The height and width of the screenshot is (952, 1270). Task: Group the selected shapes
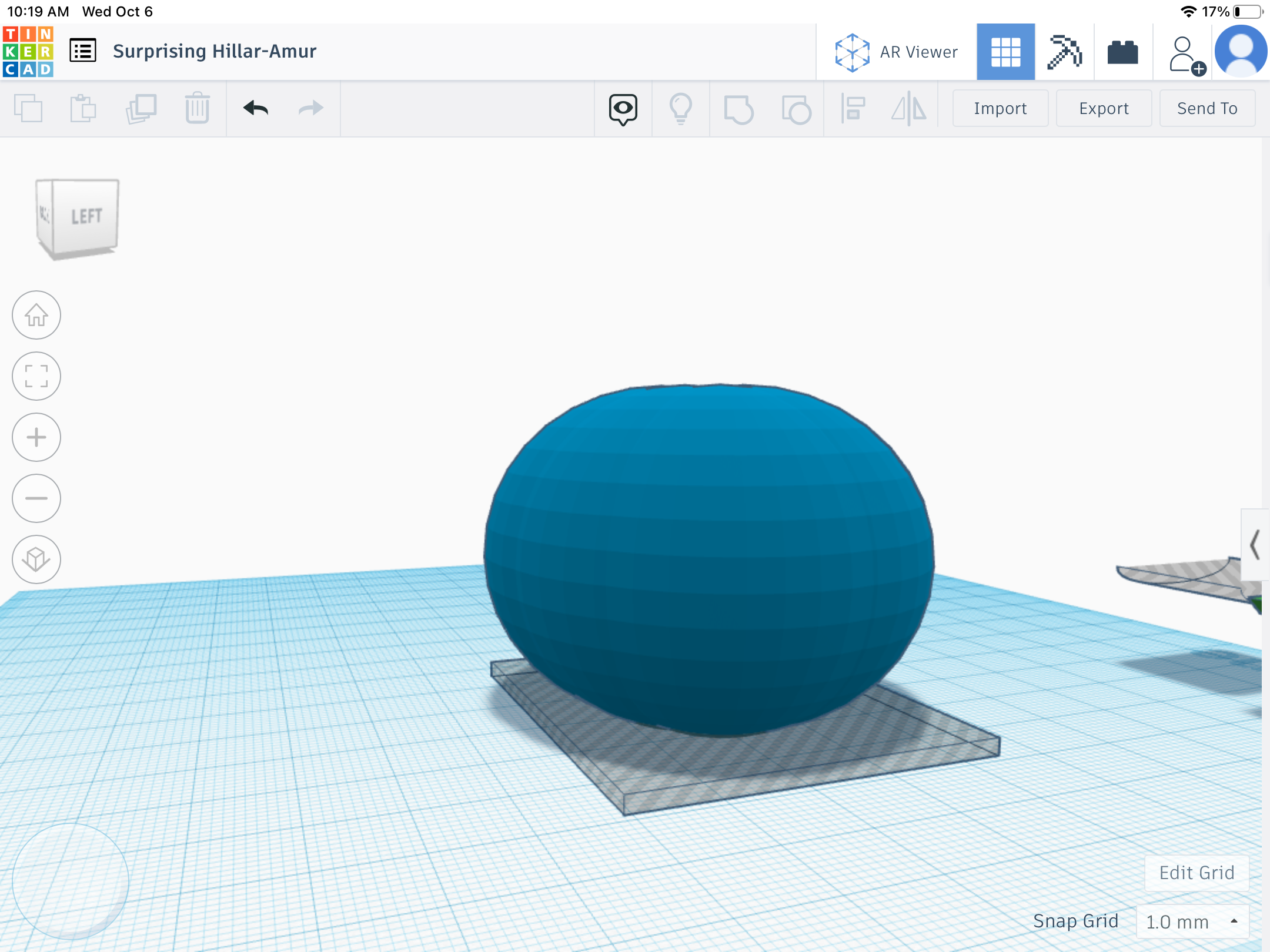[738, 109]
